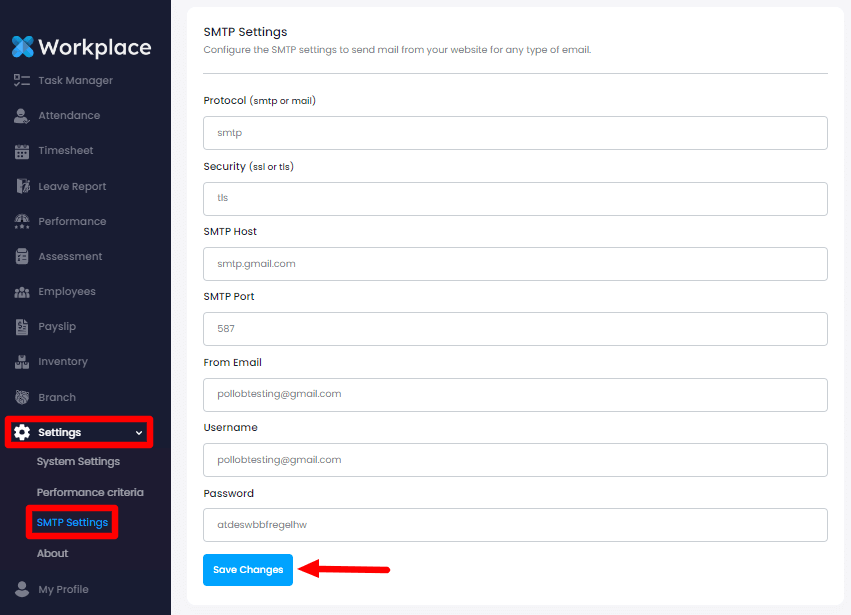The width and height of the screenshot is (851, 615).
Task: Click the Branch fingerprint icon
Action: [22, 397]
